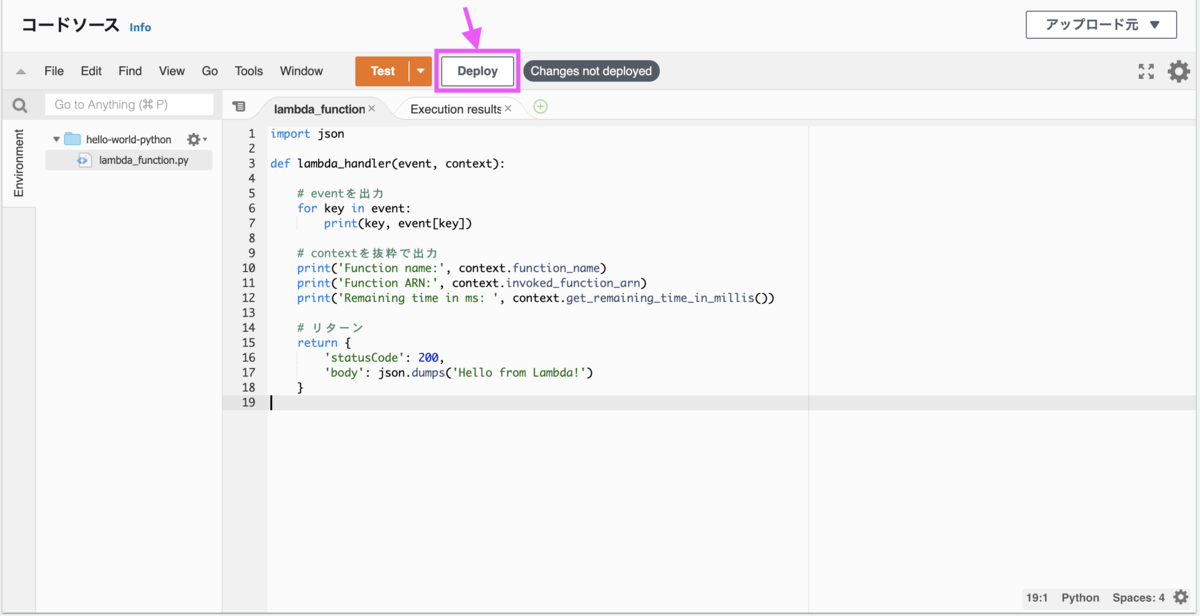Focus the Go to Anything search field
The image size is (1200, 616).
coord(129,105)
